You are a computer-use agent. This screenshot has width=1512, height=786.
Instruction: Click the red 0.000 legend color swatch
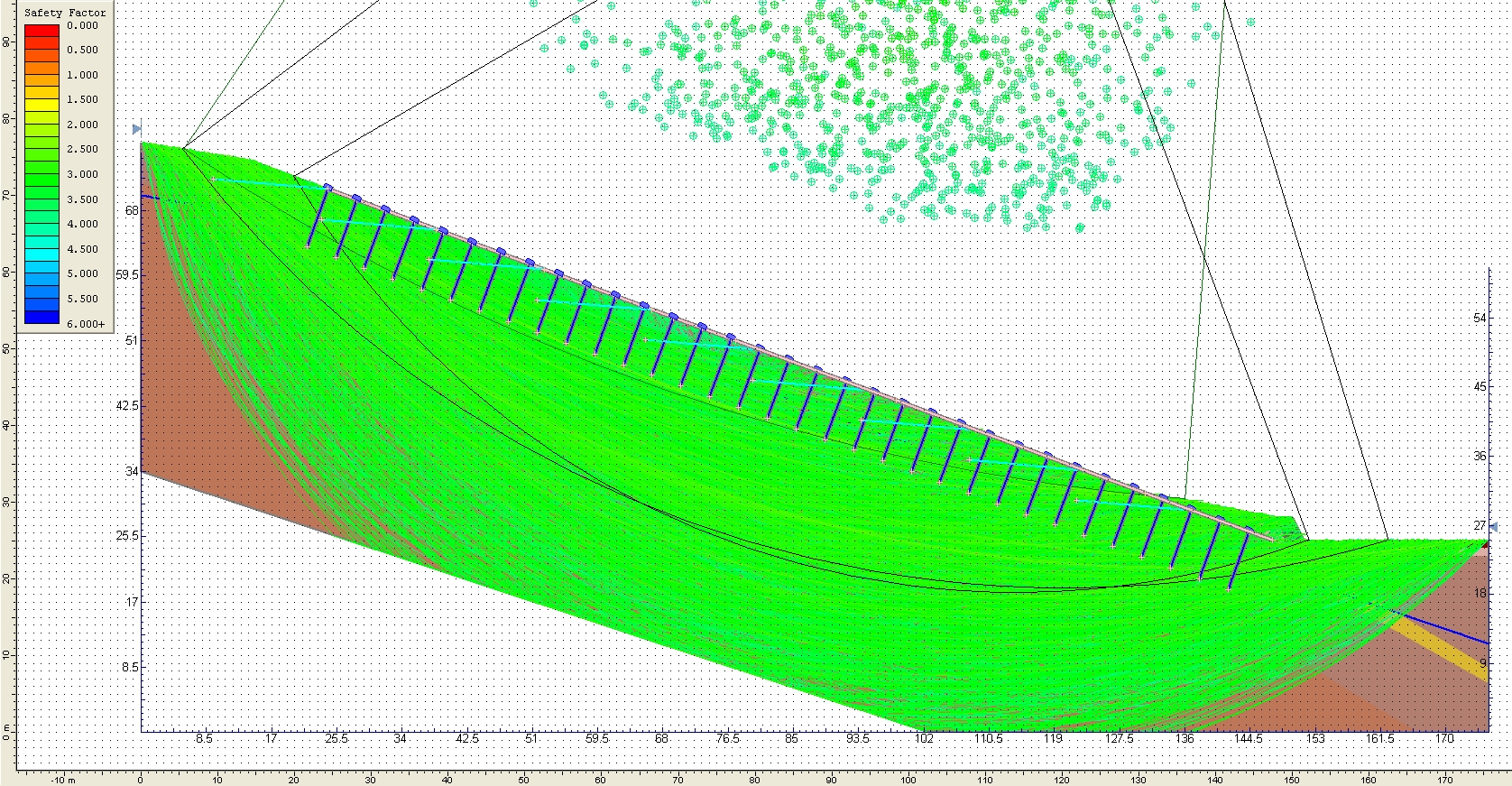(x=41, y=30)
